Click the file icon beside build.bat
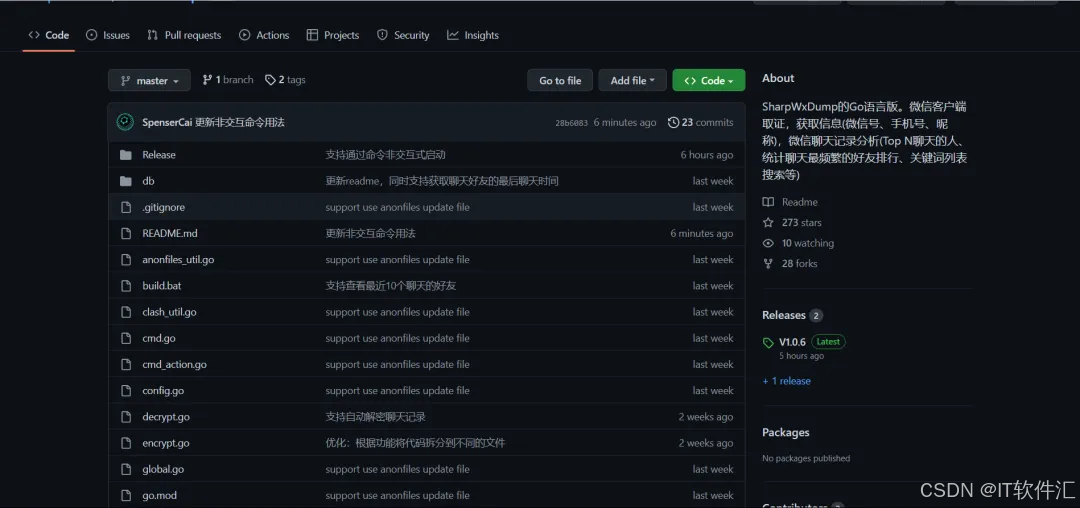 [125, 286]
